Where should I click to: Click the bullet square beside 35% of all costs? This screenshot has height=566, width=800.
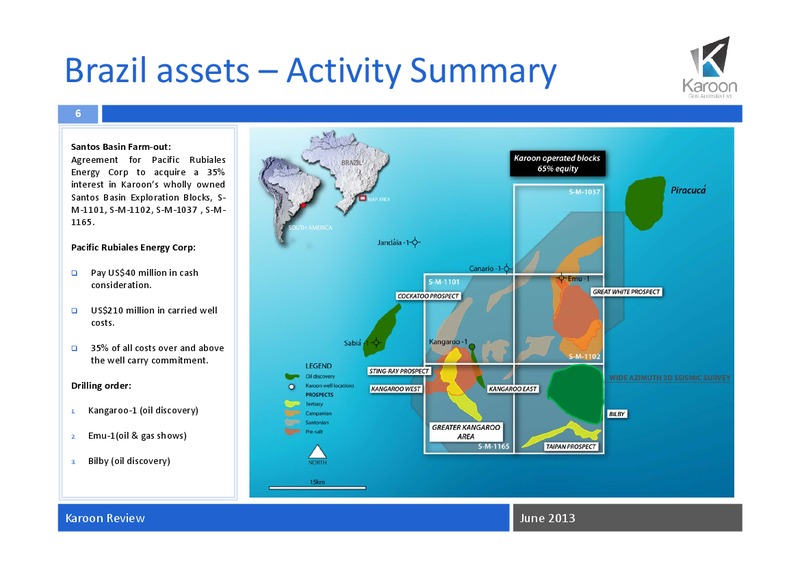pos(74,348)
